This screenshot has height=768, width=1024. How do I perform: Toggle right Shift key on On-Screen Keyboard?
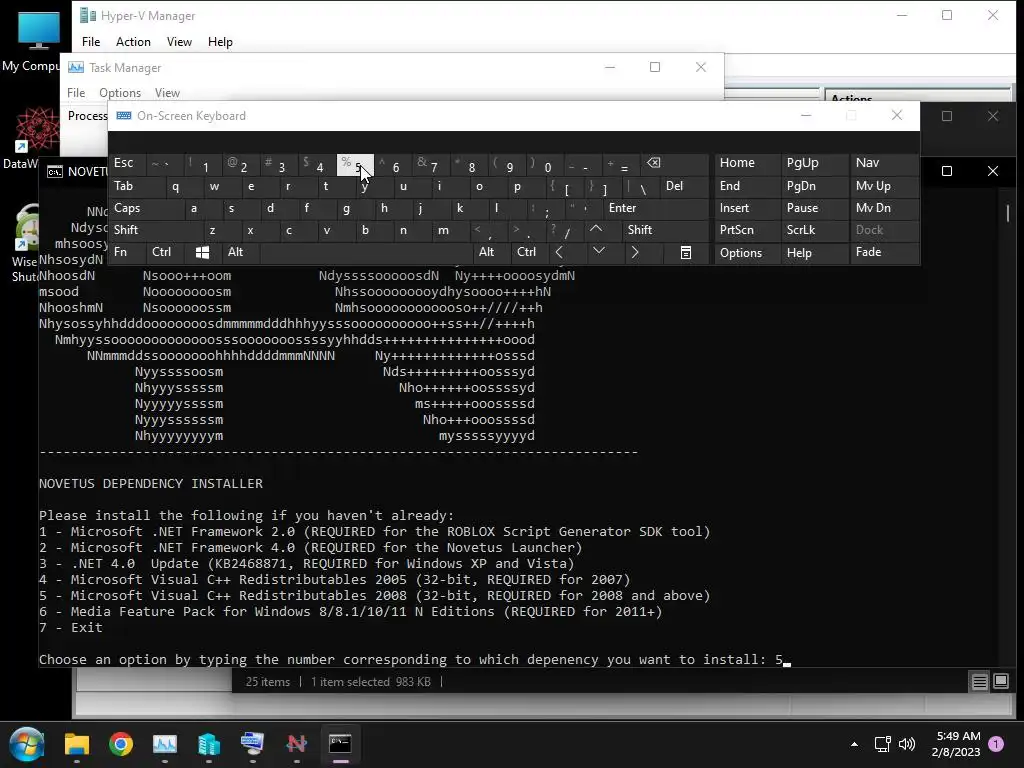(x=665, y=230)
